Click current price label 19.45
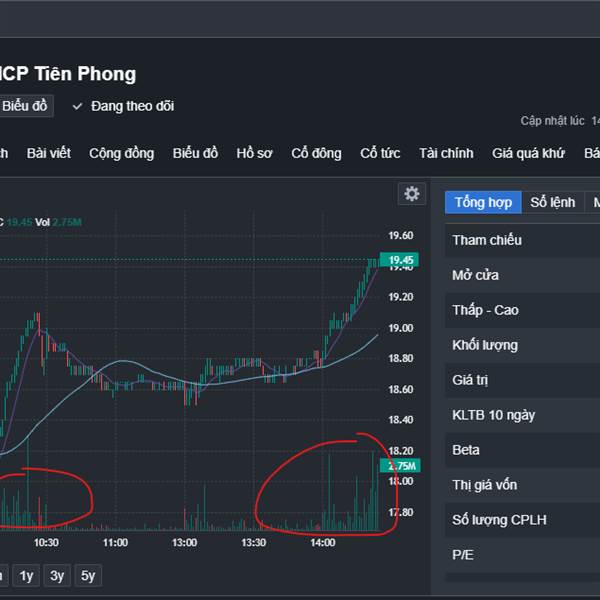Image resolution: width=600 pixels, height=600 pixels. tap(401, 260)
